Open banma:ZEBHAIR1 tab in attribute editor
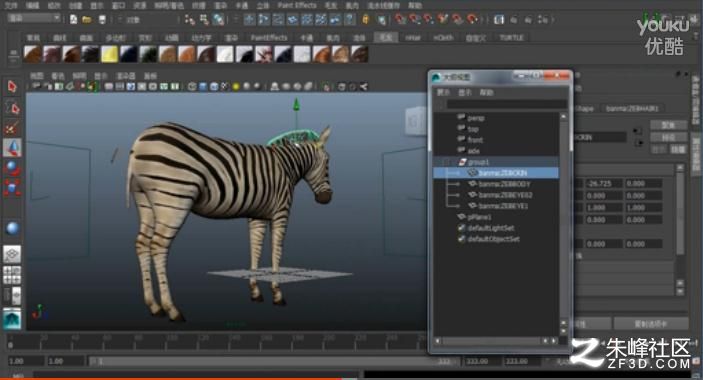Screen dimensions: 703x380 pyautogui.click(x=632, y=108)
